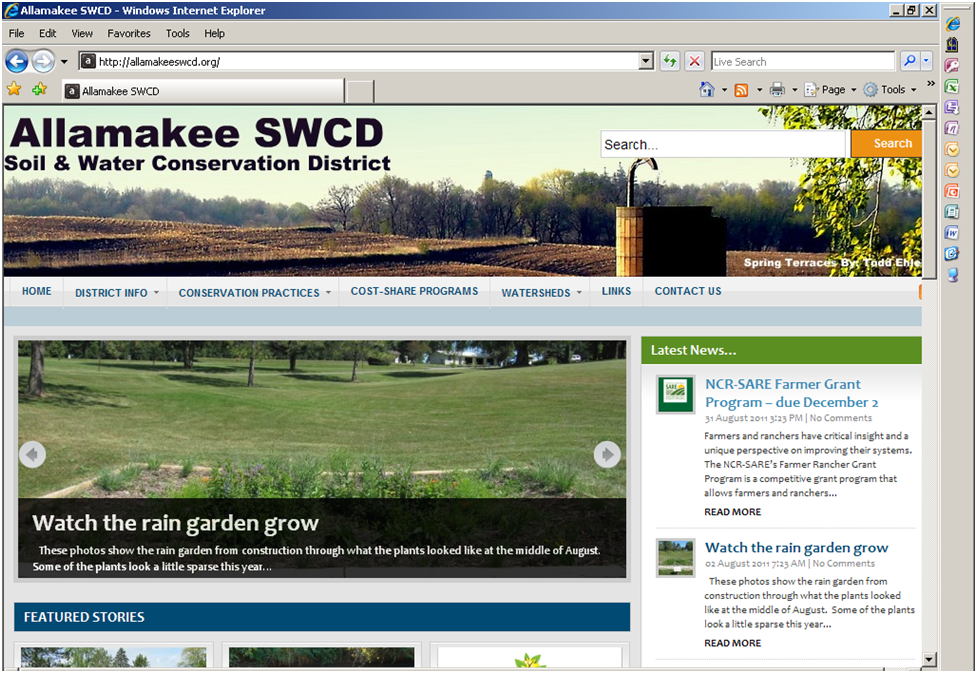Image resolution: width=977 pixels, height=673 pixels.
Task: Click the website Search text field
Action: pyautogui.click(x=724, y=144)
